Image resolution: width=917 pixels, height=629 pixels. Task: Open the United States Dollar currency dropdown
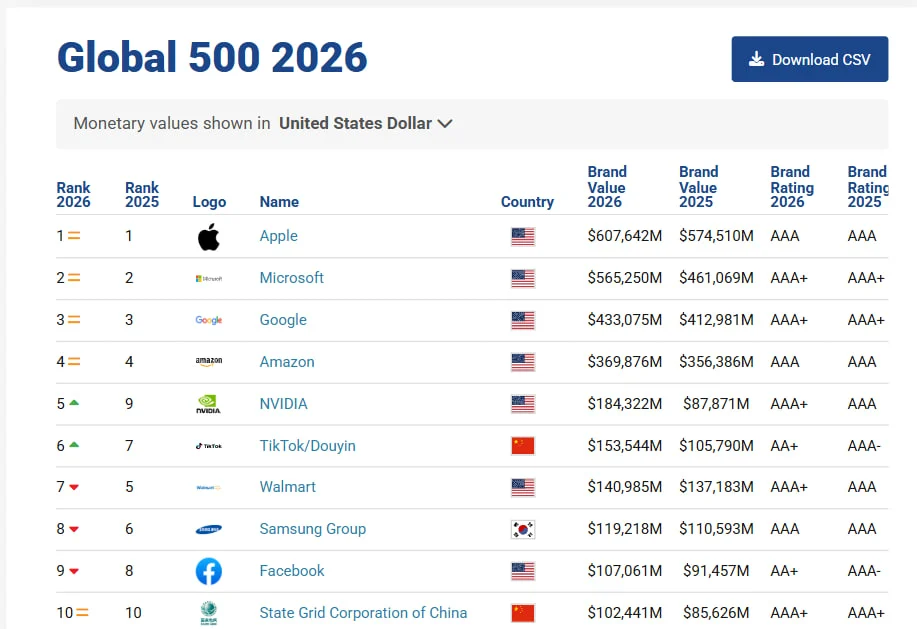[x=365, y=124]
